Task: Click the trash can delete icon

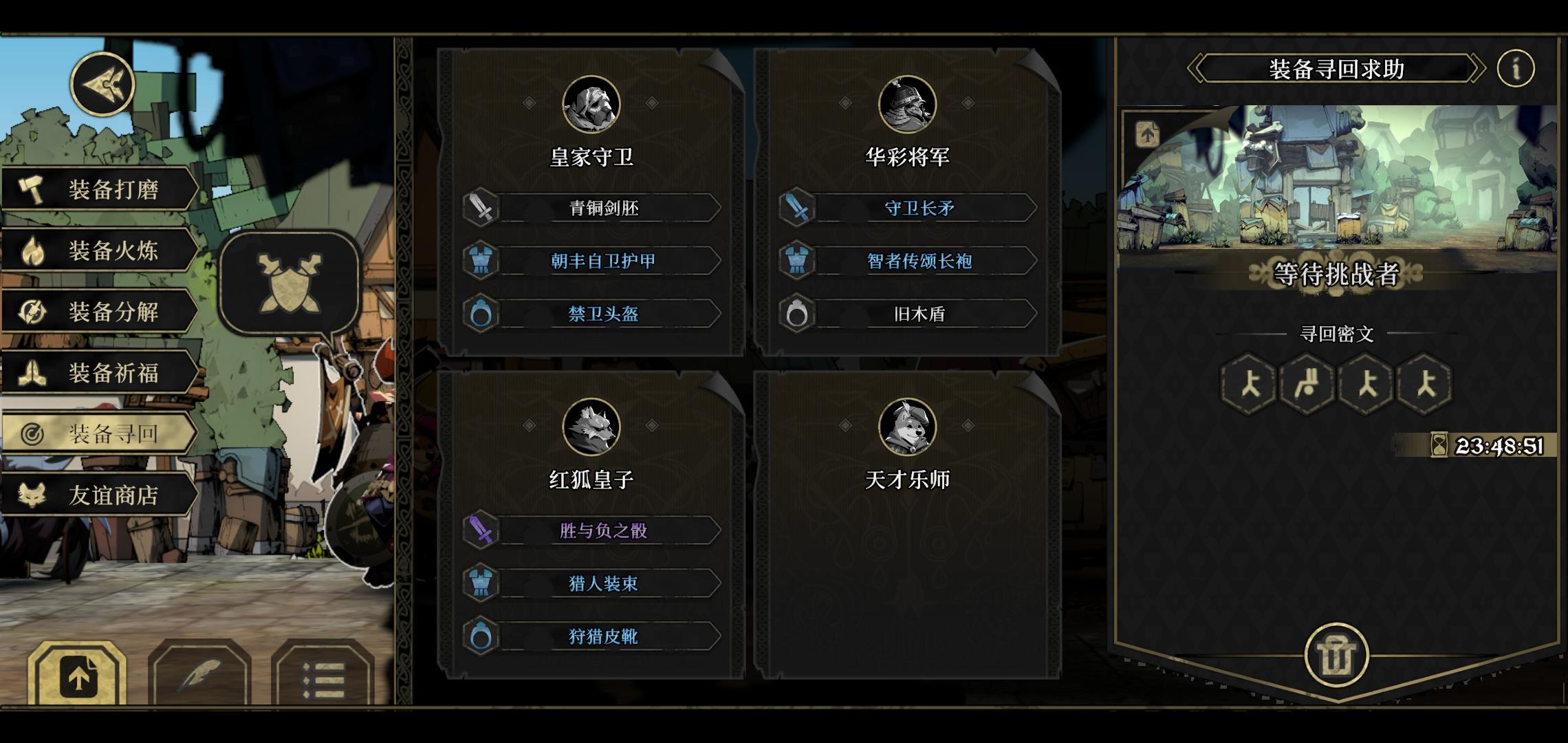Action: 1337,656
